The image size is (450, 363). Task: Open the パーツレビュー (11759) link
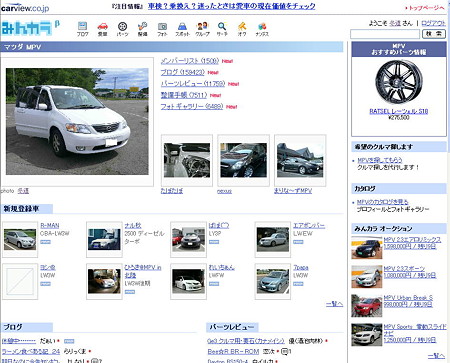click(193, 83)
